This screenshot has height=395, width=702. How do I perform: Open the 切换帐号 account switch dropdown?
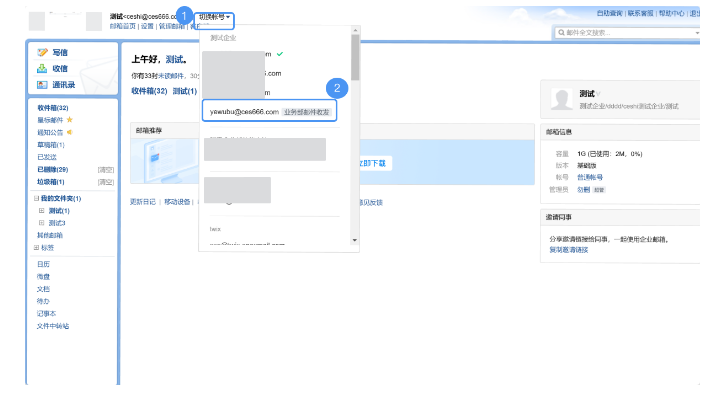(x=214, y=17)
